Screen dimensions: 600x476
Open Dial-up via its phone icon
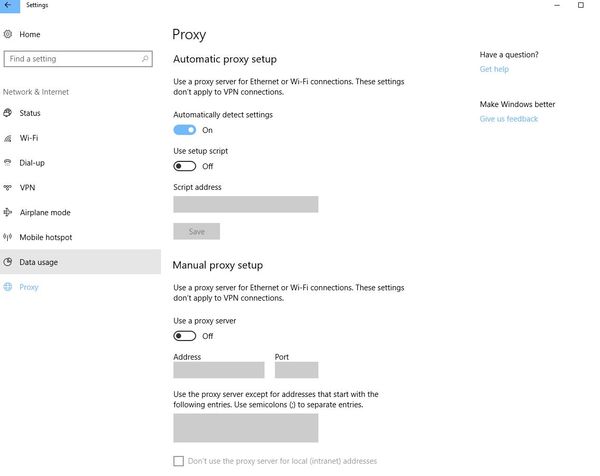8,163
